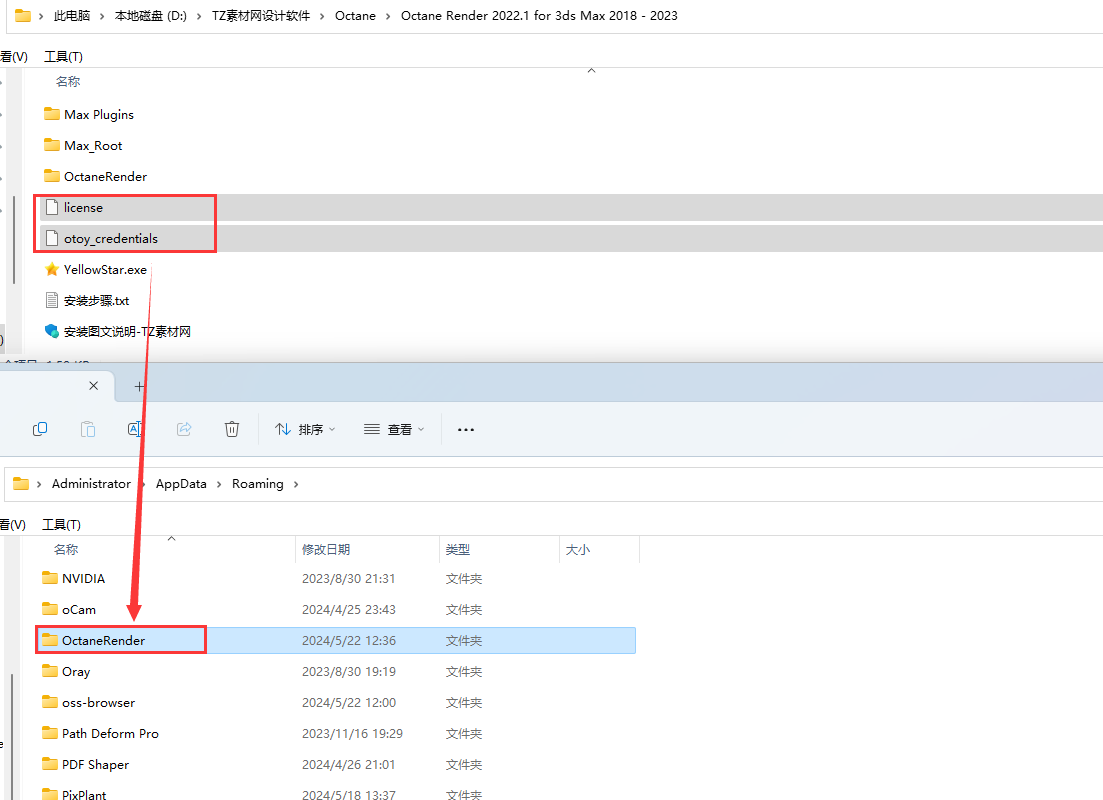Select the 安装图文说明-TZ素材网 shortcut icon

click(51, 331)
